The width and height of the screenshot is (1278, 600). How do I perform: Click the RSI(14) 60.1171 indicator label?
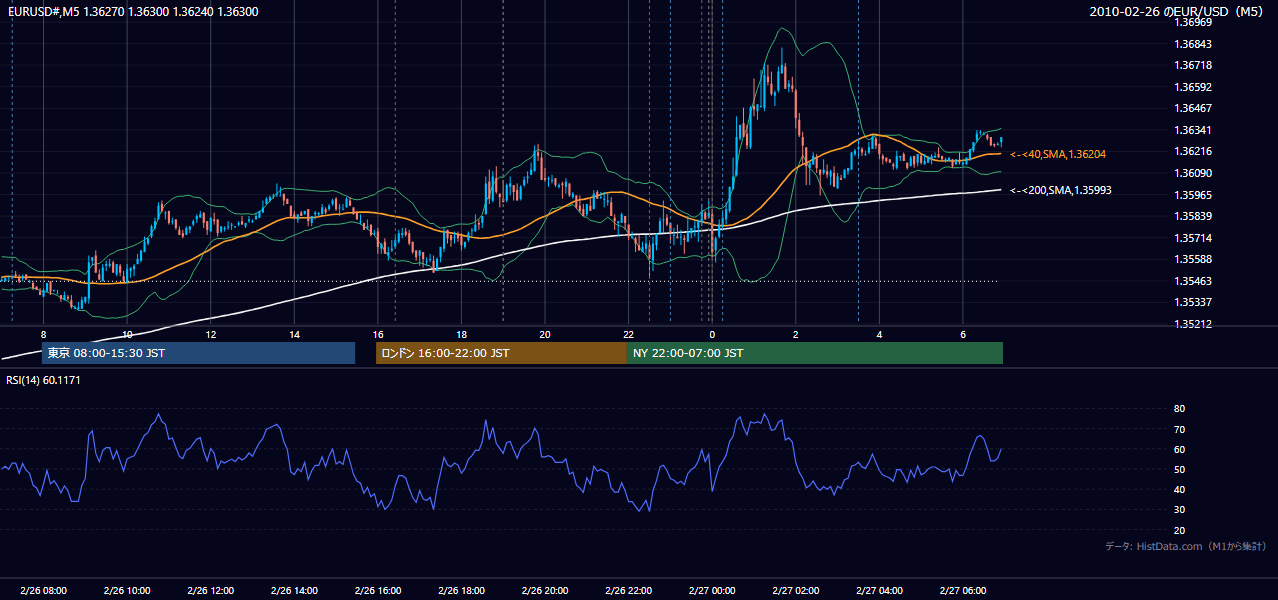(x=44, y=380)
